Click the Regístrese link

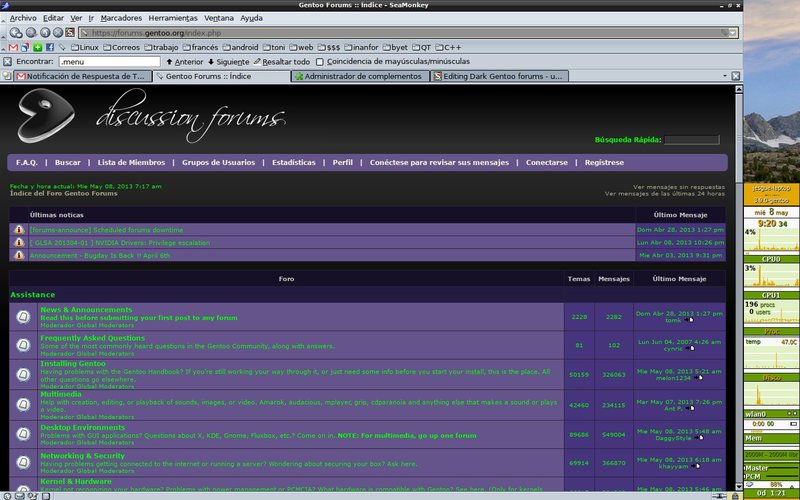click(x=604, y=163)
